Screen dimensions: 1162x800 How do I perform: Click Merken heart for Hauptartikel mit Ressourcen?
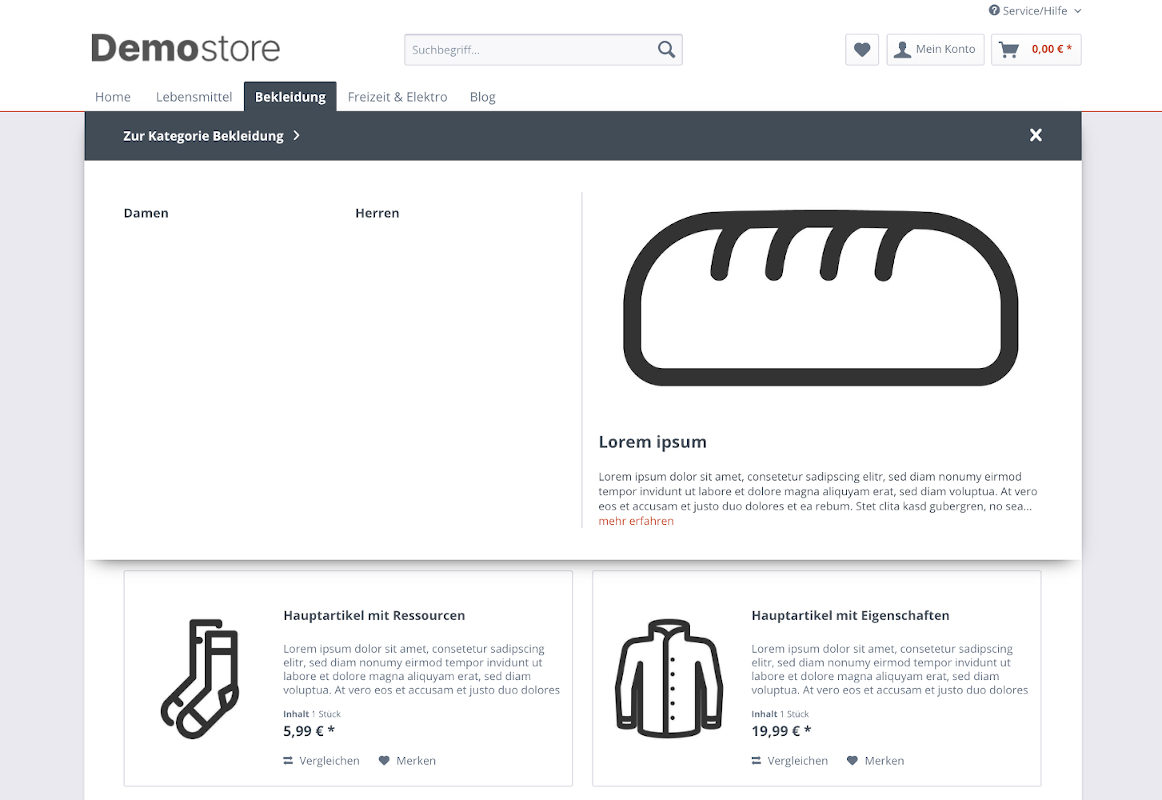384,761
